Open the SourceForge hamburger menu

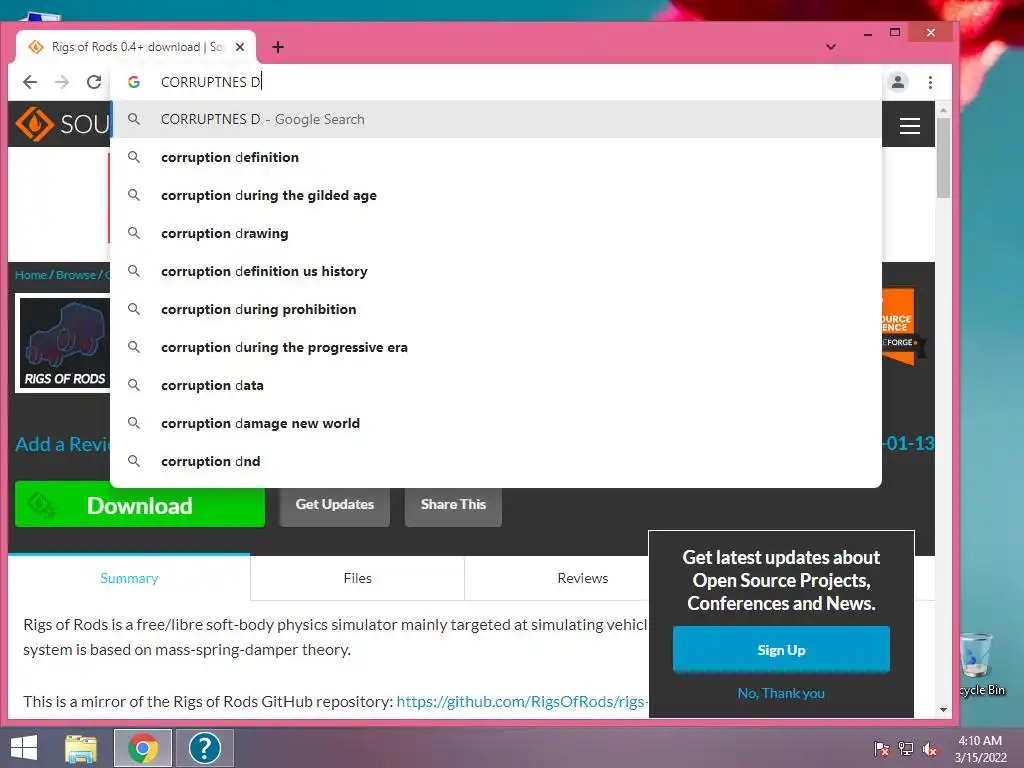click(x=910, y=125)
